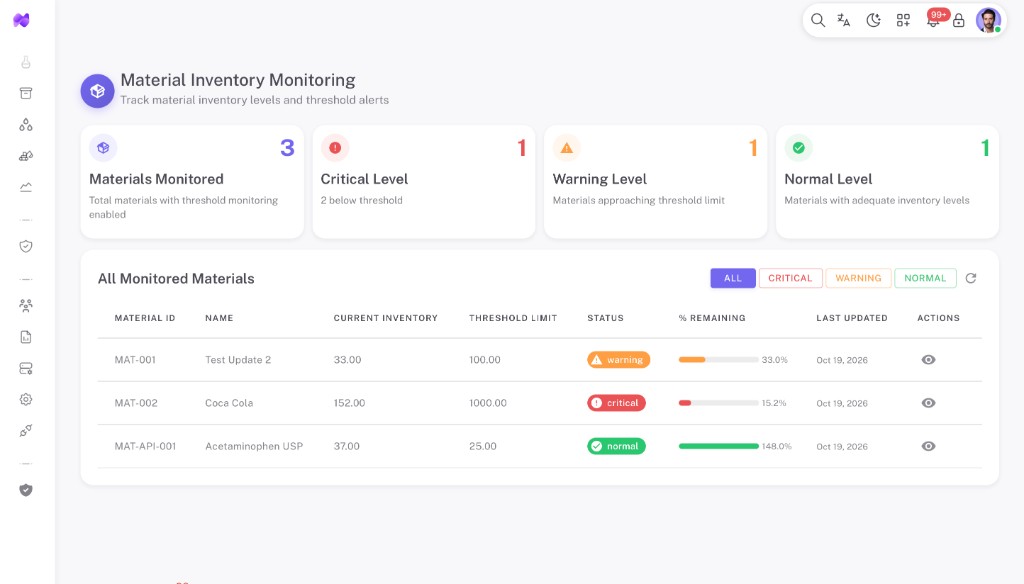The height and width of the screenshot is (584, 1024).
Task: Click the MAT-002 material ID cell
Action: click(136, 403)
